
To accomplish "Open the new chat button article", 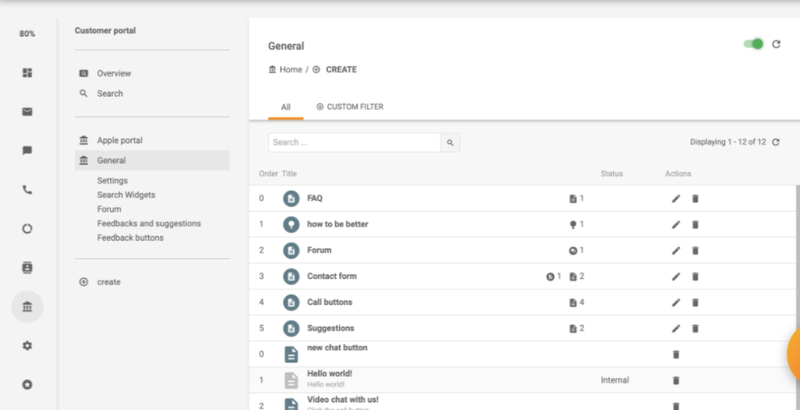I will point(337,348).
